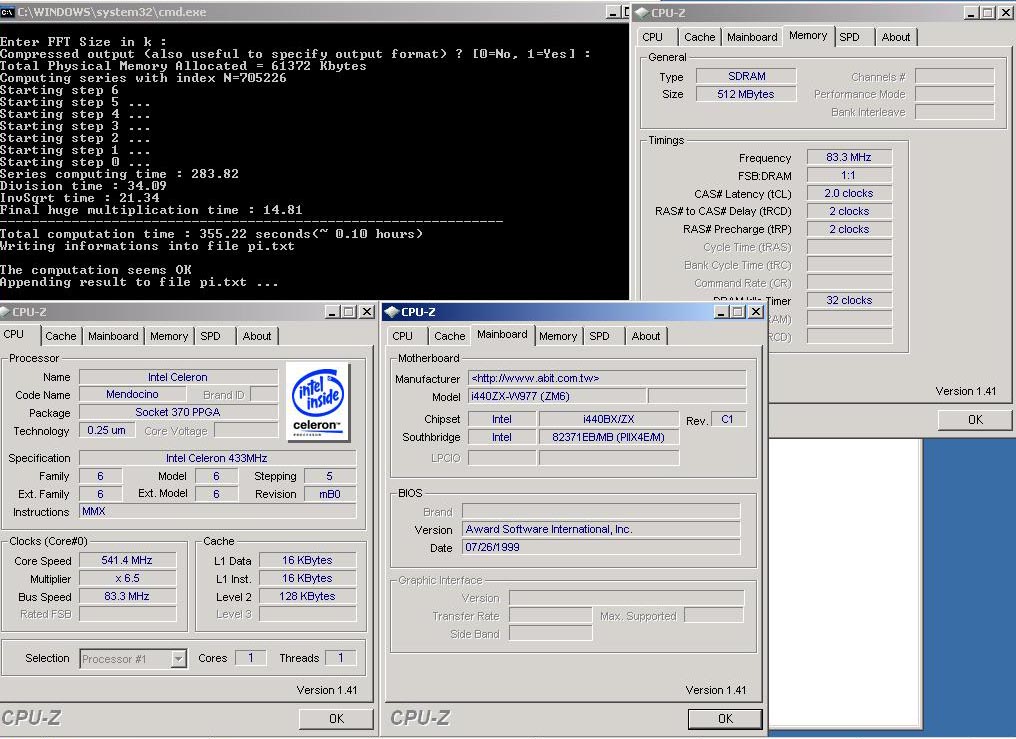Open Memory tab in the Mainboard window
This screenshot has width=1016, height=739.
(x=558, y=336)
